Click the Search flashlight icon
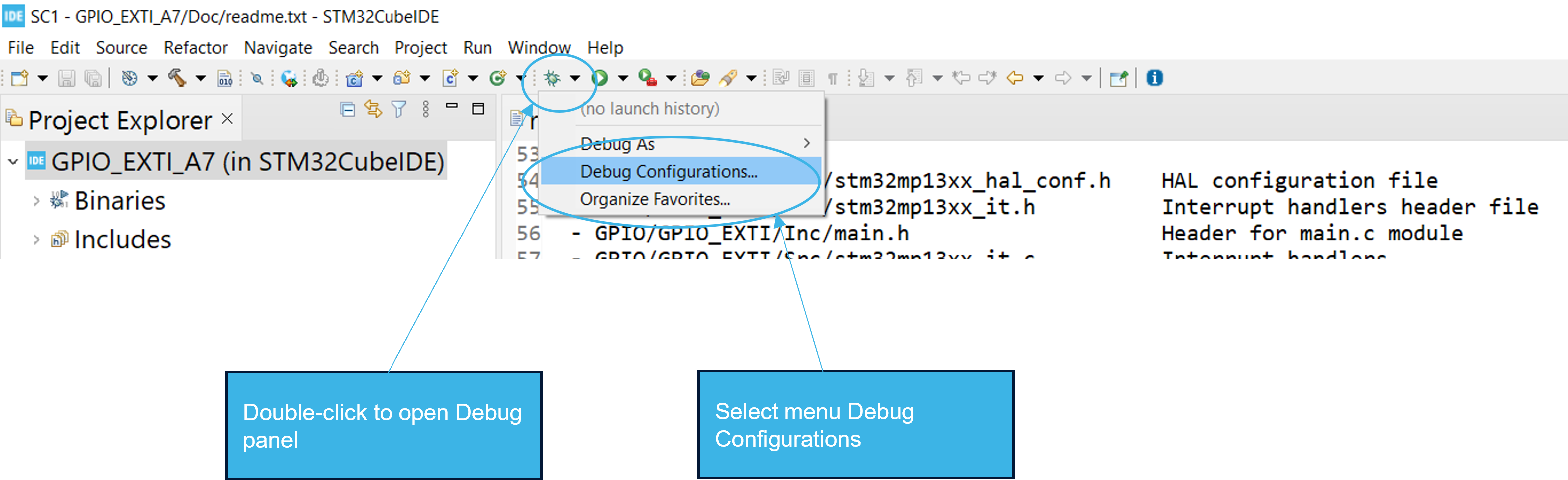This screenshot has height=480, width=1568. (x=728, y=78)
